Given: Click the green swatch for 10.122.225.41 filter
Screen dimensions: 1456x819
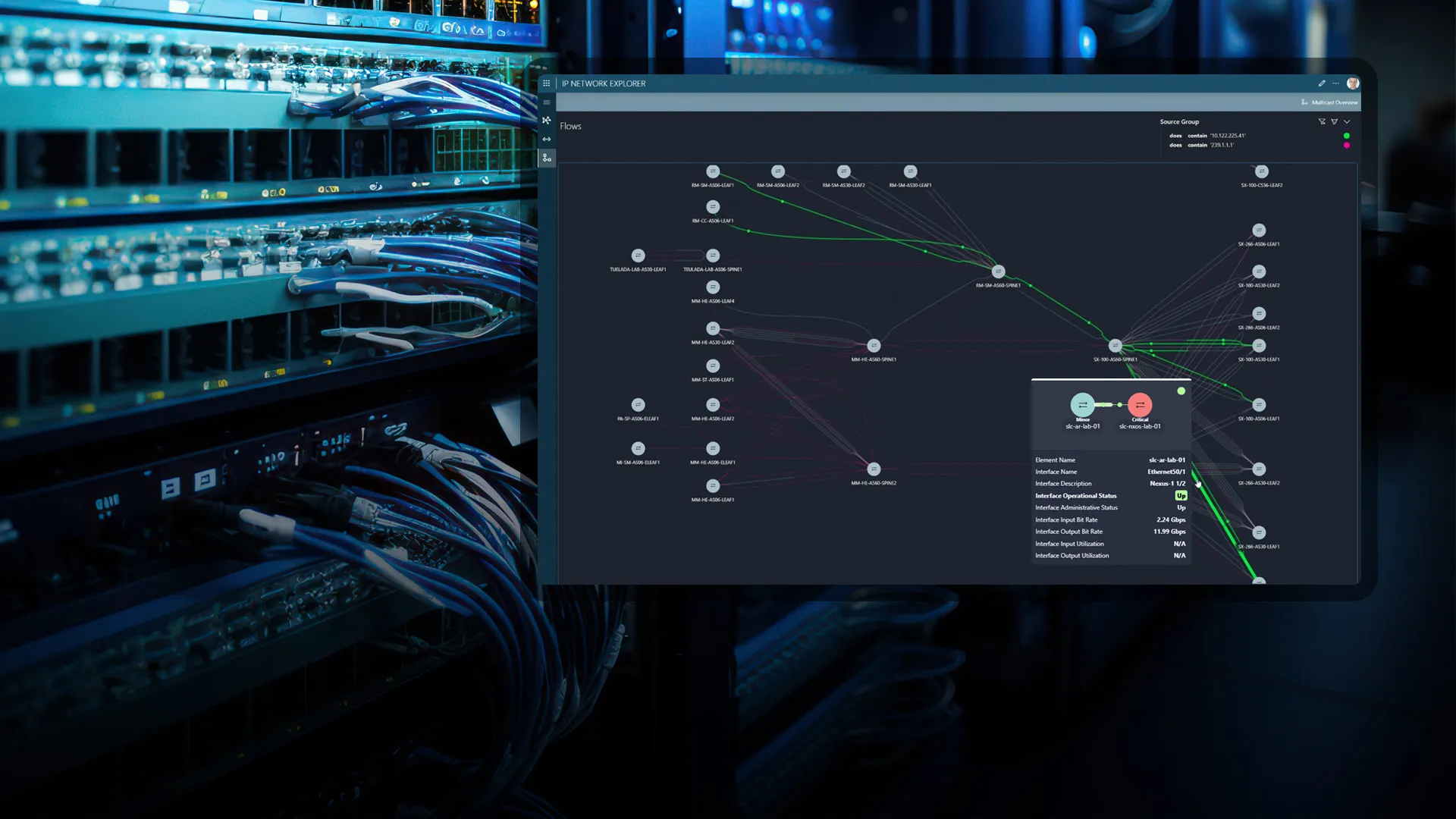Looking at the screenshot, I should coord(1347,136).
